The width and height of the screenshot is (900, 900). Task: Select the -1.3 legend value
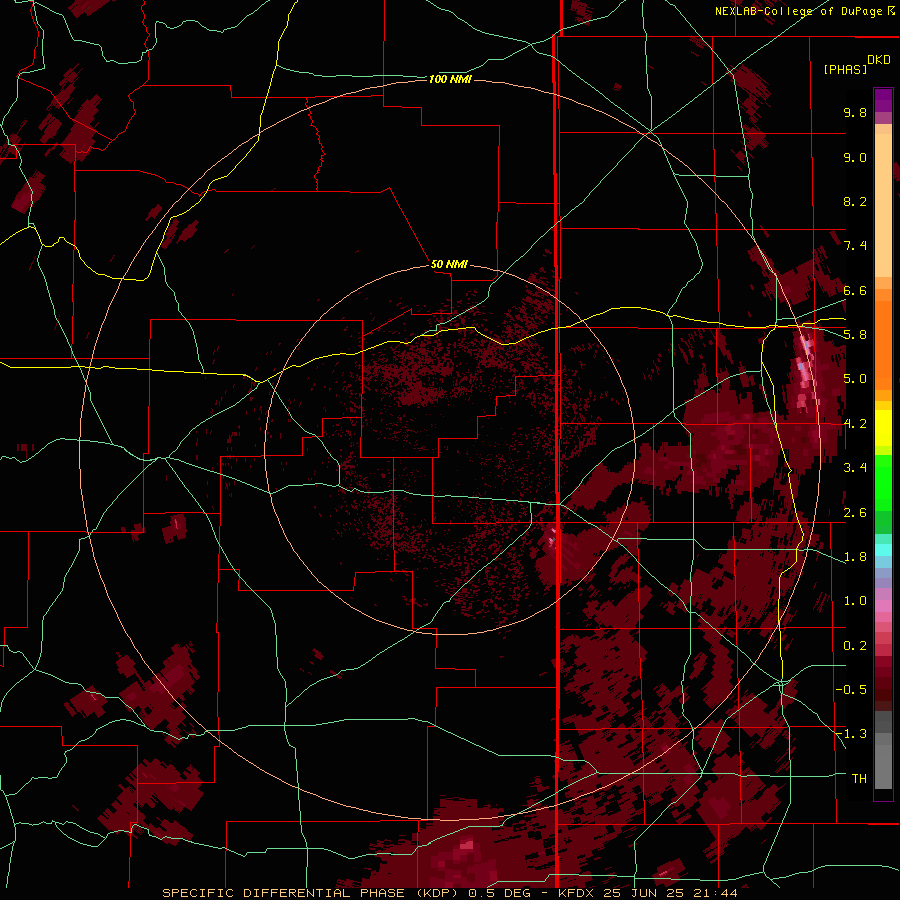tap(851, 734)
